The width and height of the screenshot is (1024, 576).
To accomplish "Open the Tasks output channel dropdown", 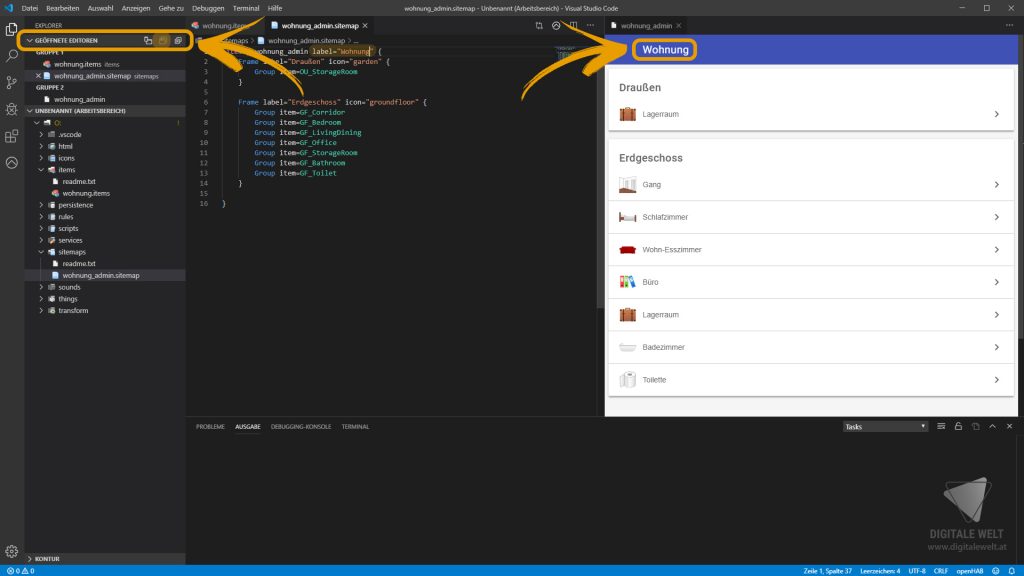I will point(885,426).
